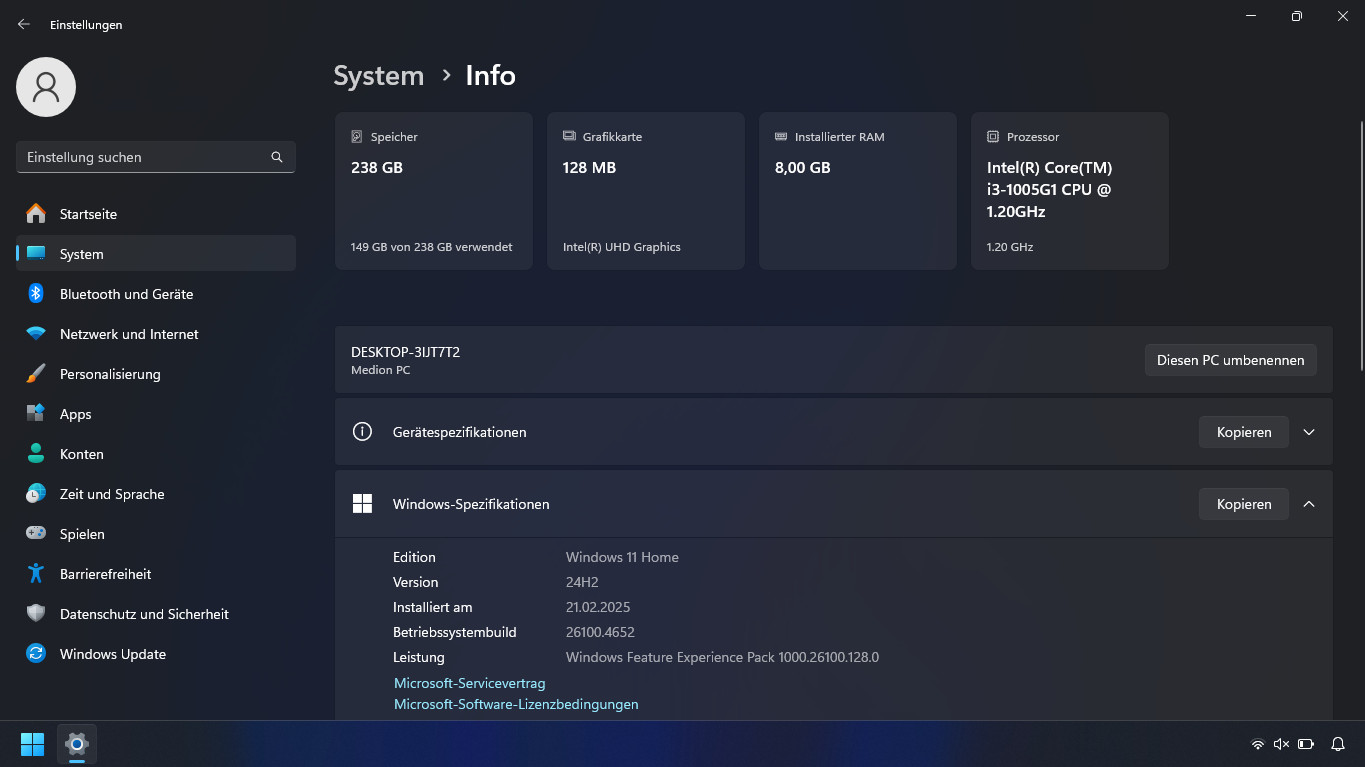Image resolution: width=1365 pixels, height=767 pixels.
Task: Click the Speicher drive icon
Action: [x=357, y=136]
